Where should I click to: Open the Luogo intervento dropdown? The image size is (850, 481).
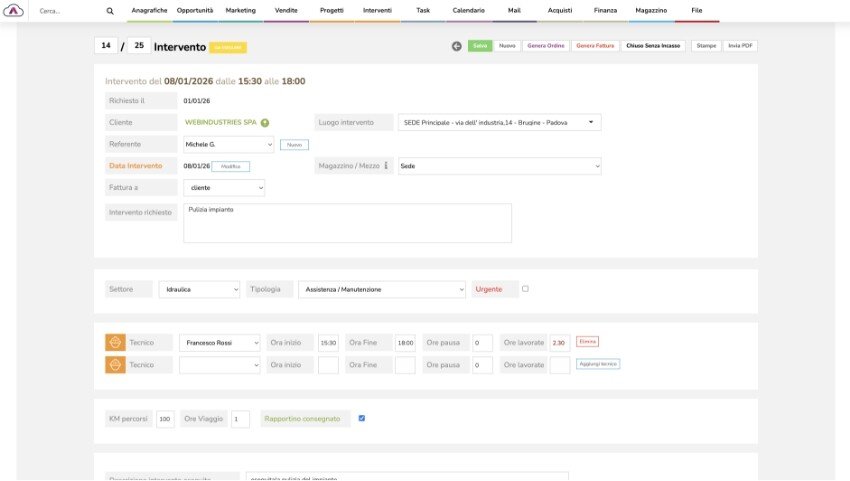tap(499, 122)
